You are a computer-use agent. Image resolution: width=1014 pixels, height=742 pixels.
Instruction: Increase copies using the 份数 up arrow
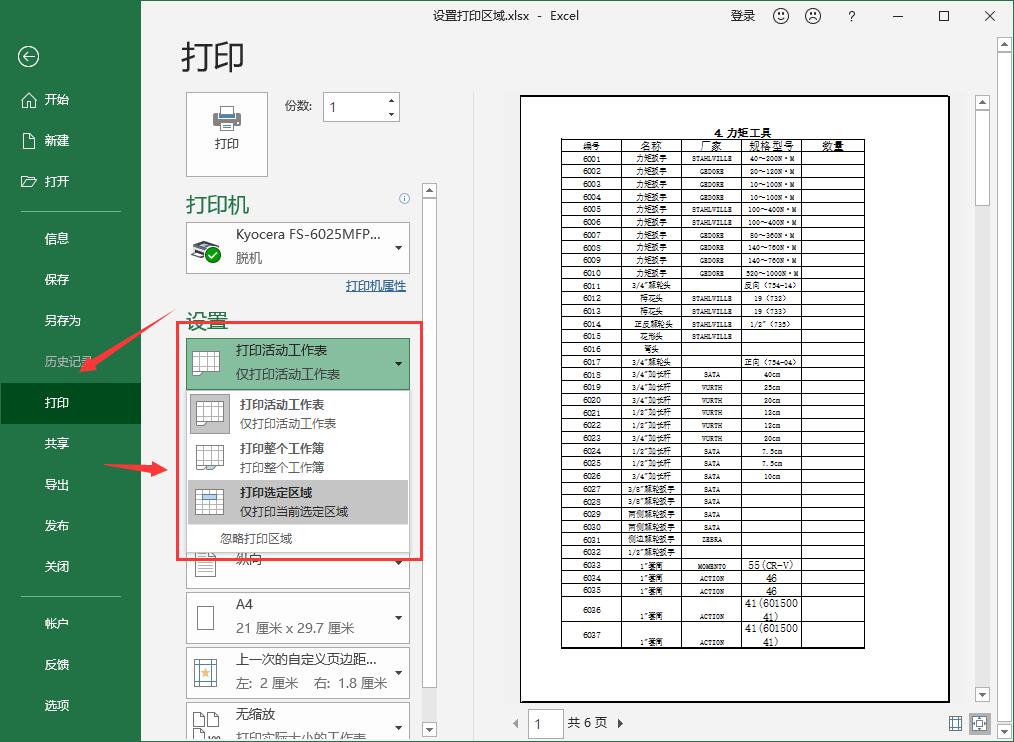(391, 100)
